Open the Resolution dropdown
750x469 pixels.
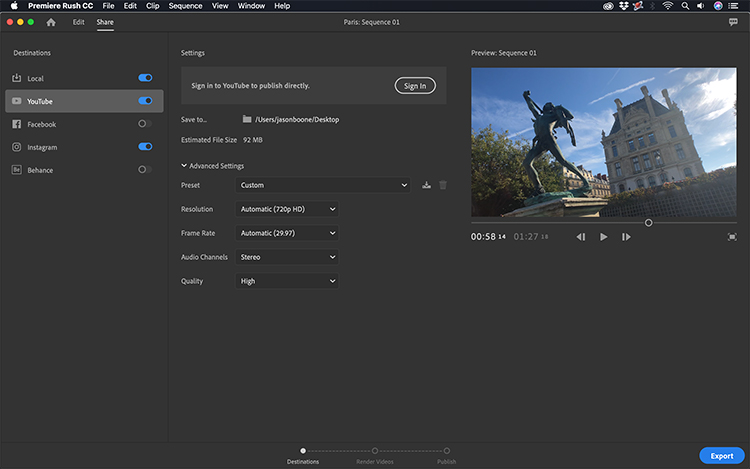point(288,209)
